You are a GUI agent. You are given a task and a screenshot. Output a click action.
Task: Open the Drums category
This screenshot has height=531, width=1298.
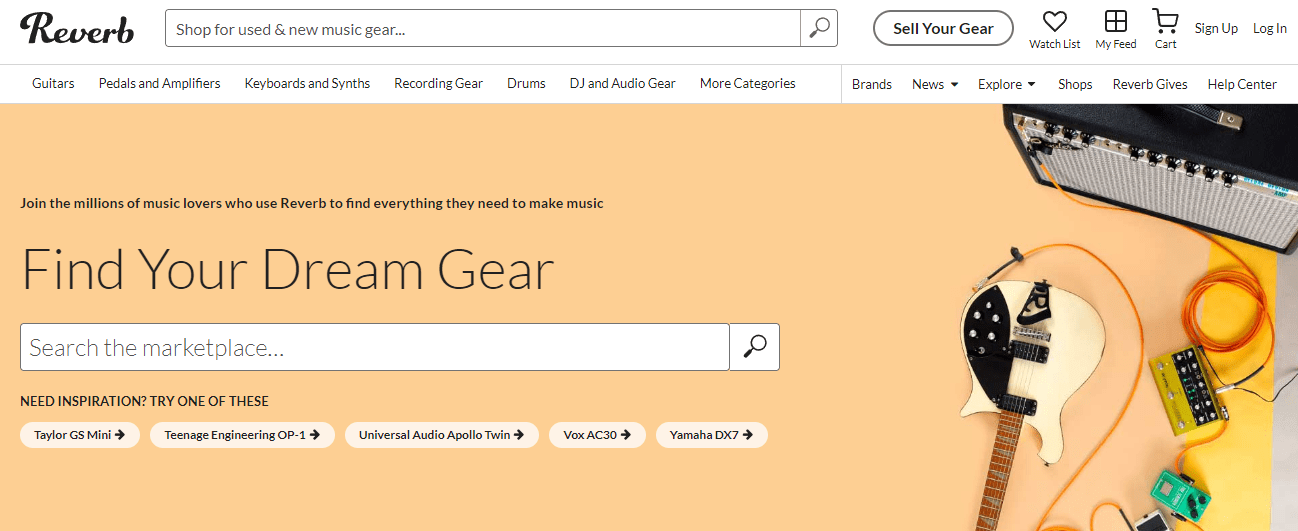point(526,83)
